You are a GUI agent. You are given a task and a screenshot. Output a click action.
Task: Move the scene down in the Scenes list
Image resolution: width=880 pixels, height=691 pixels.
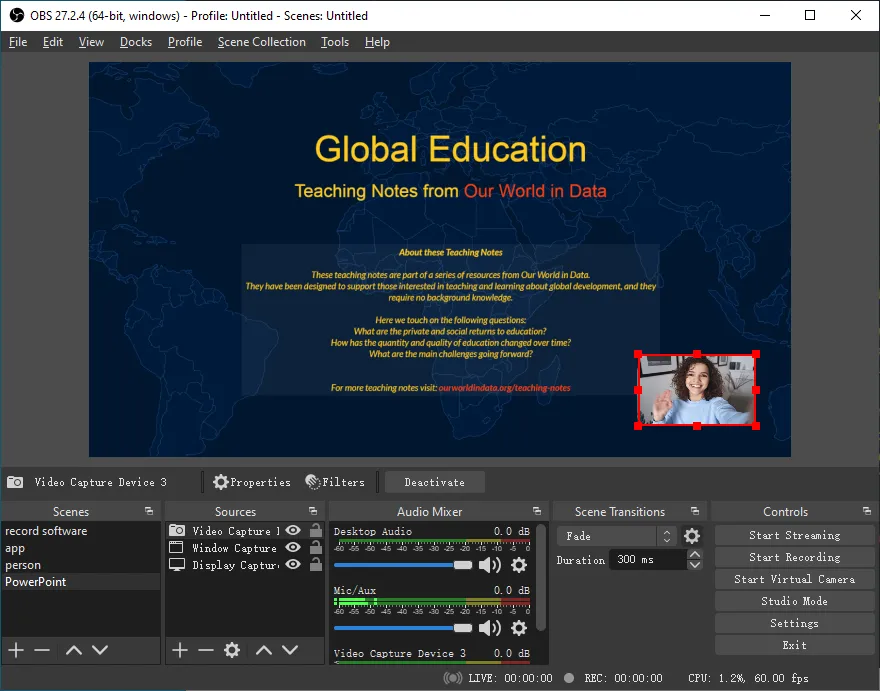coord(100,650)
